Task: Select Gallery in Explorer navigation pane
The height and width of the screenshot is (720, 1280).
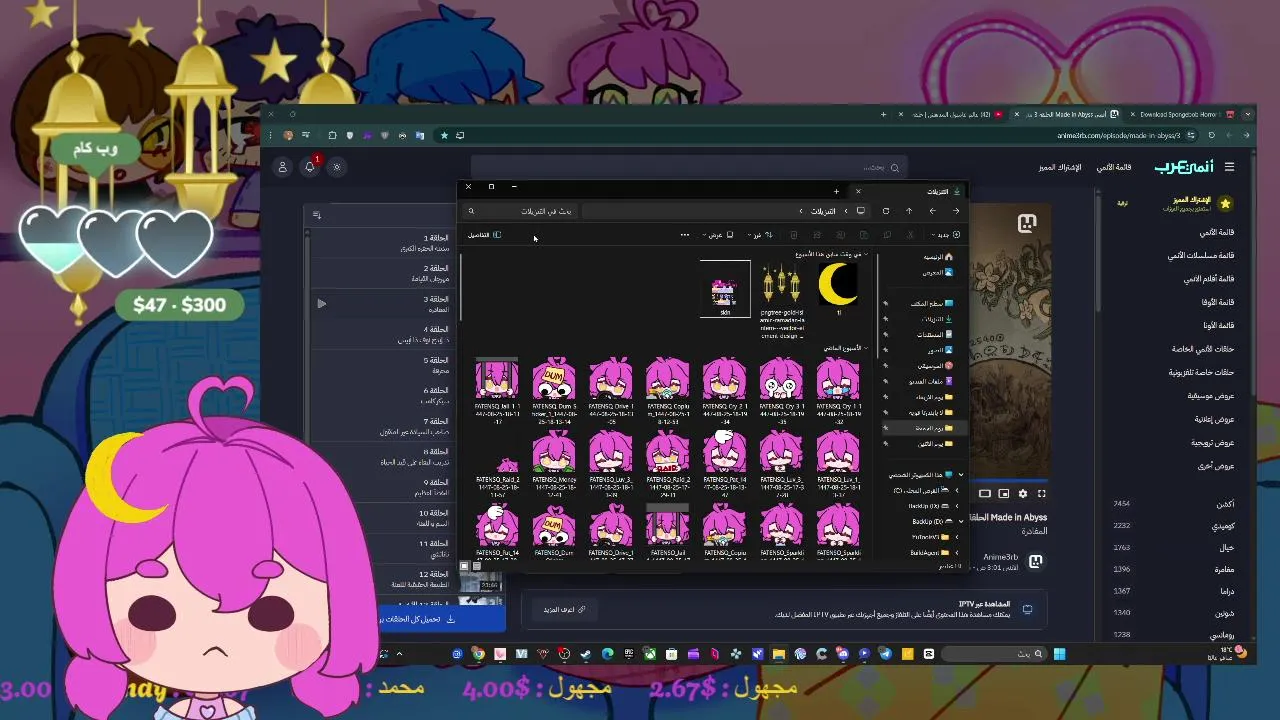Action: [938, 272]
